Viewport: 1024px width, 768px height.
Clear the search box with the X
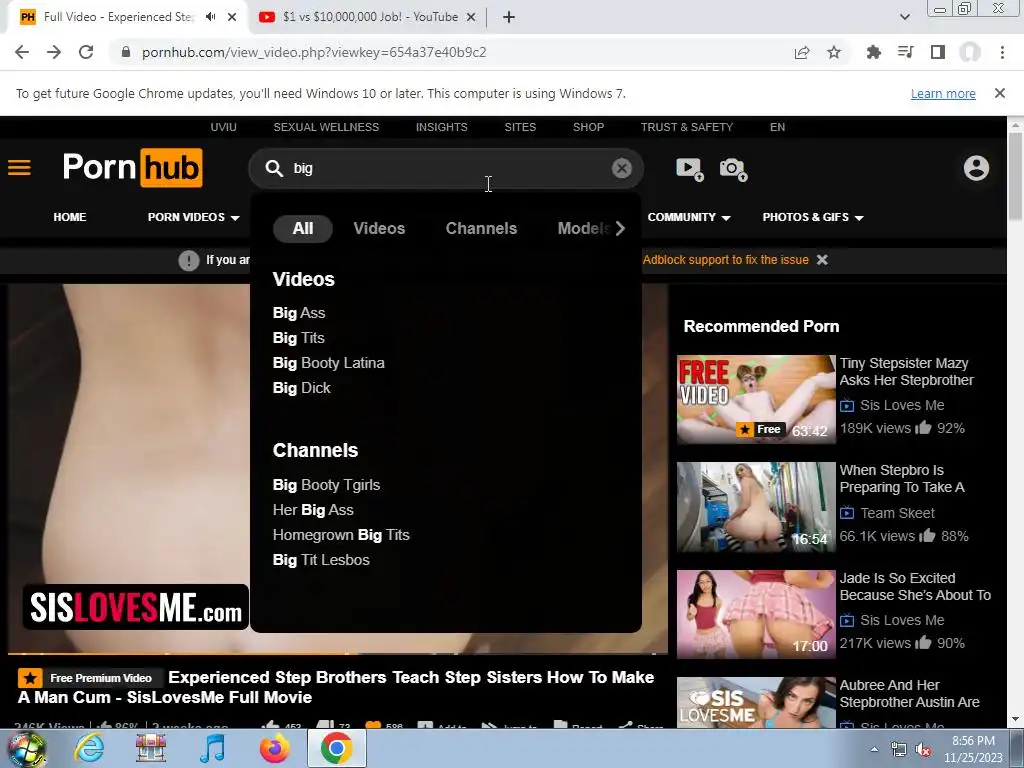pyautogui.click(x=622, y=168)
